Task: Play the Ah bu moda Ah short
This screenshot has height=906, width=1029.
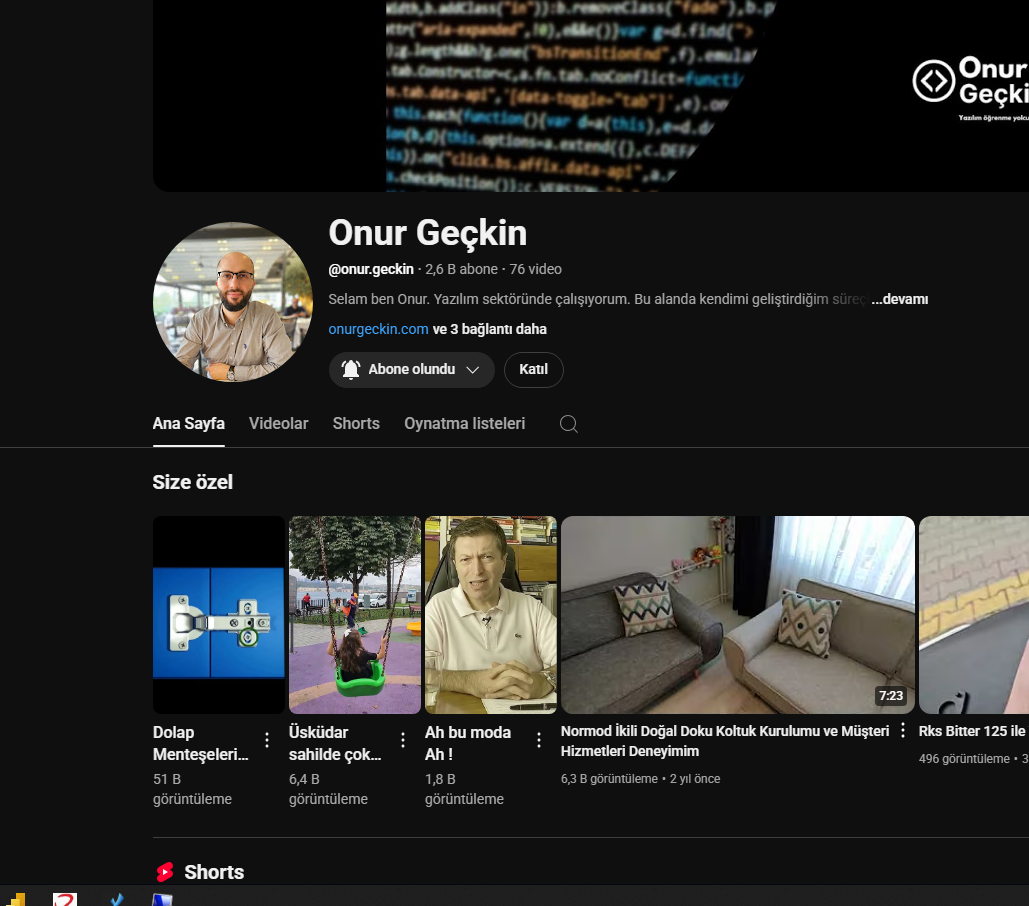Action: click(490, 615)
